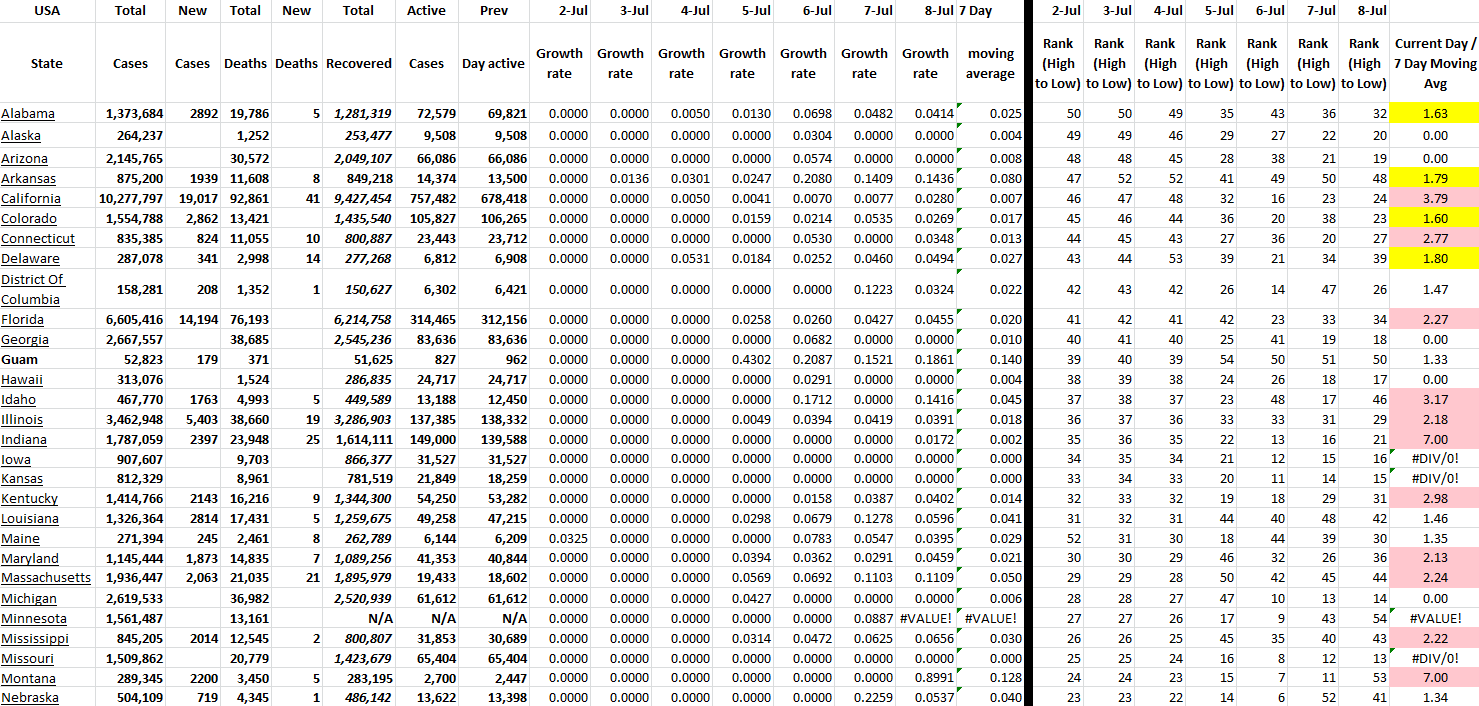Image resolution: width=1479 pixels, height=706 pixels.
Task: Follow the Florida state link
Action: (x=24, y=320)
